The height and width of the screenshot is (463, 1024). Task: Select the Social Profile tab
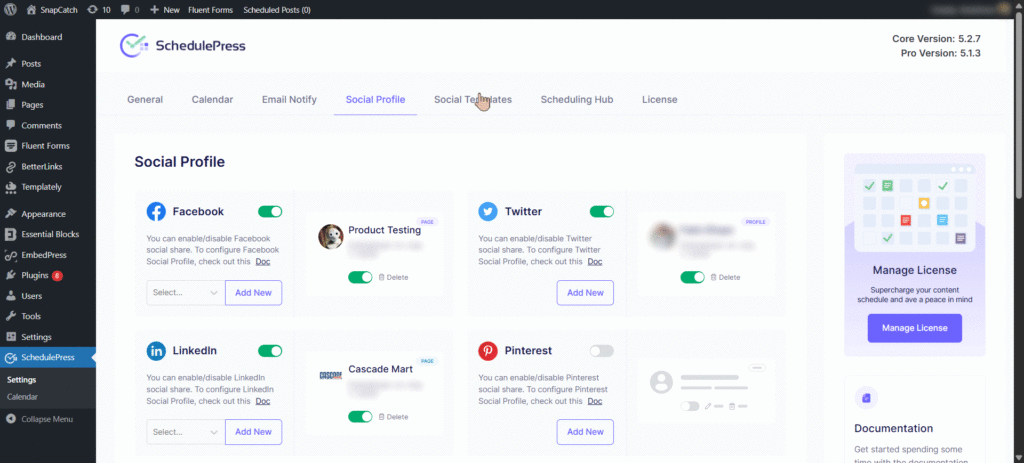376,100
